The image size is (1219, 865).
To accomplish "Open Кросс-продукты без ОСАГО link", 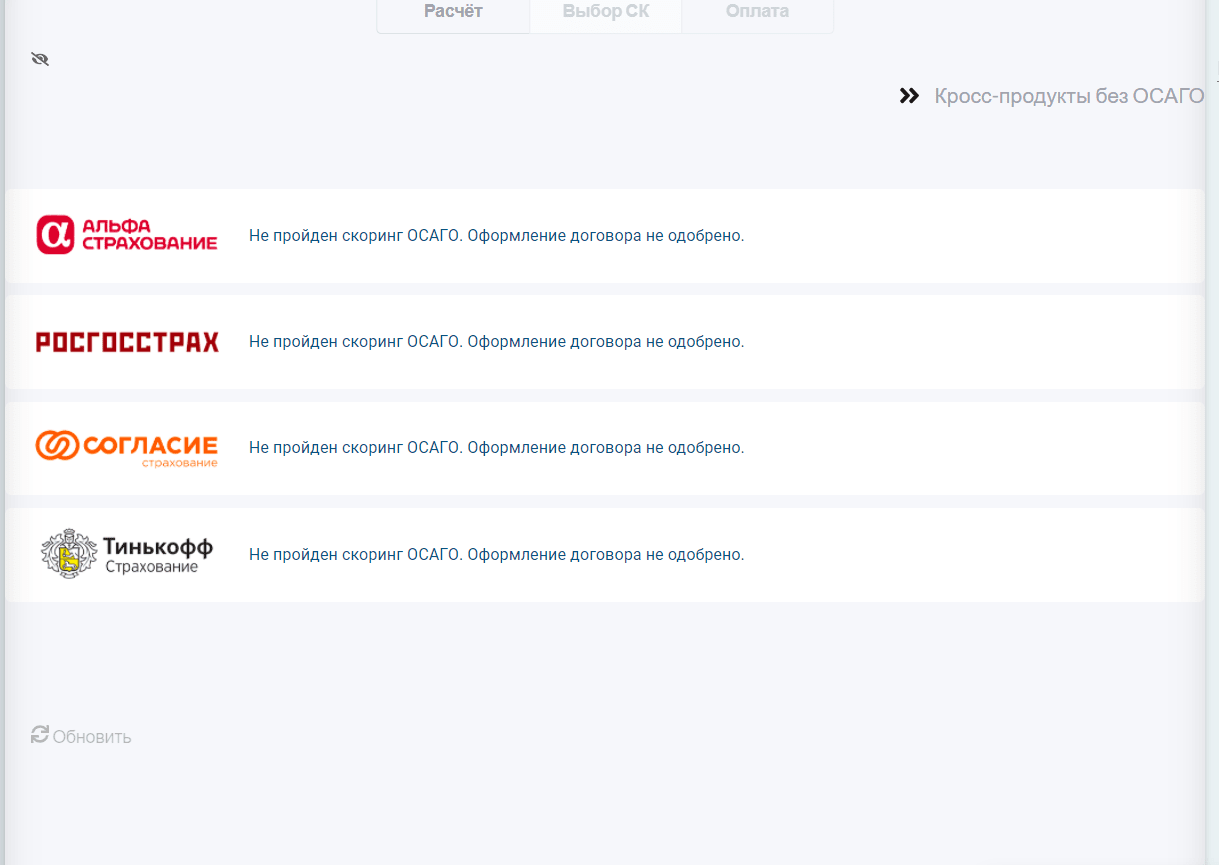I will pos(1069,96).
